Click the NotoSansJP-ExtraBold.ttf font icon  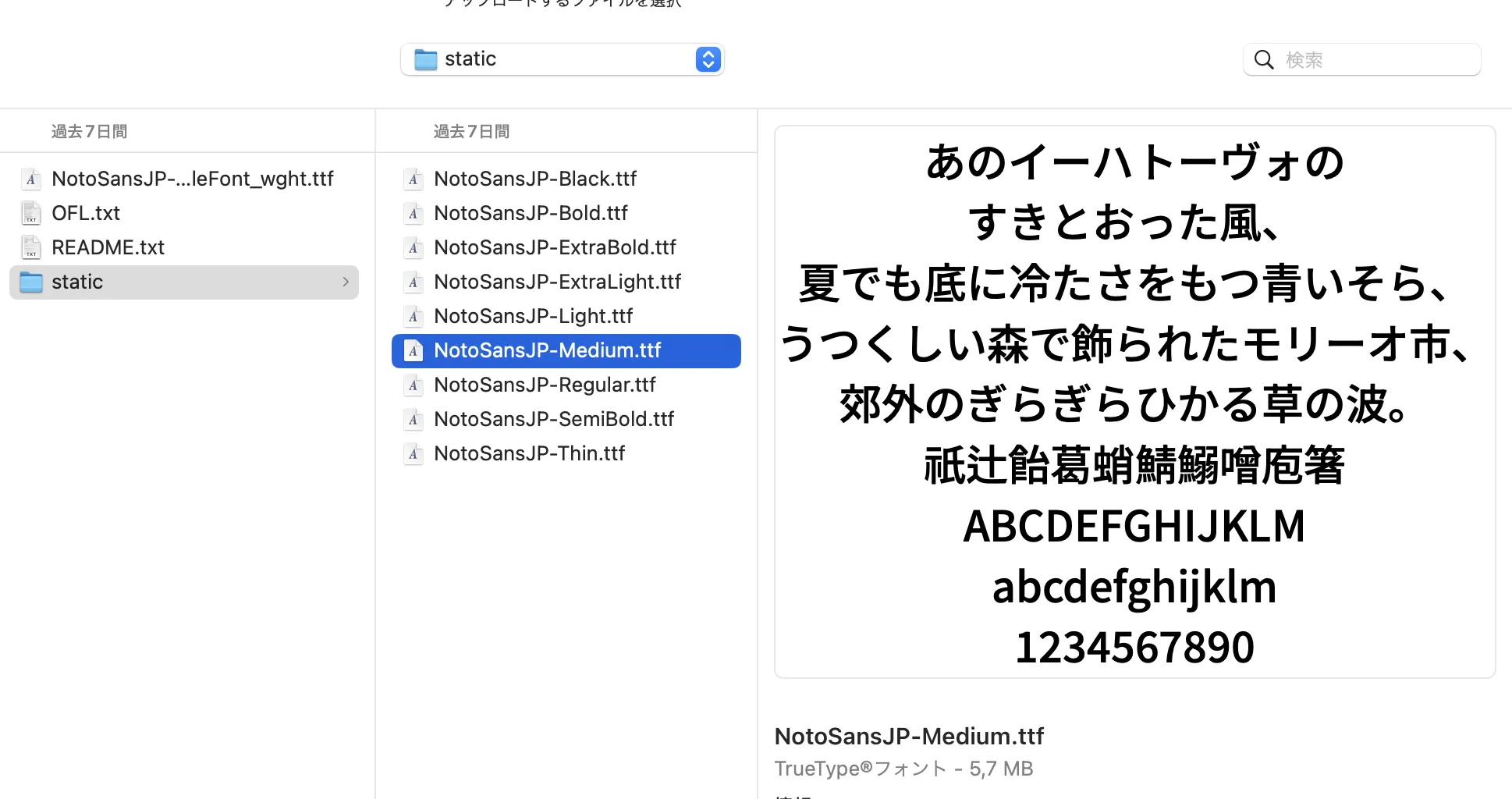(x=413, y=247)
